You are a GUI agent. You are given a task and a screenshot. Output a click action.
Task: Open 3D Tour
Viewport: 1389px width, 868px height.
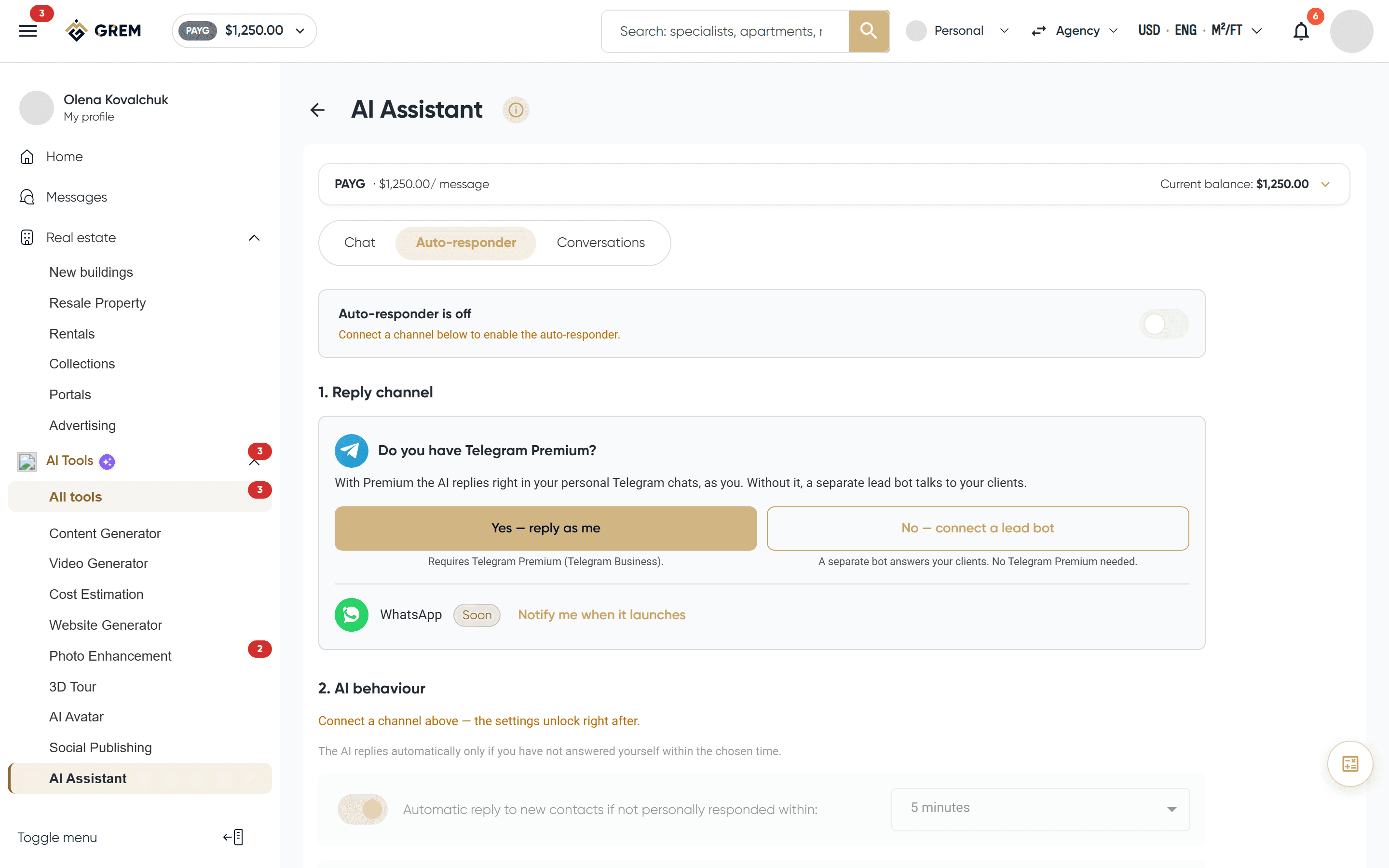tap(72, 687)
